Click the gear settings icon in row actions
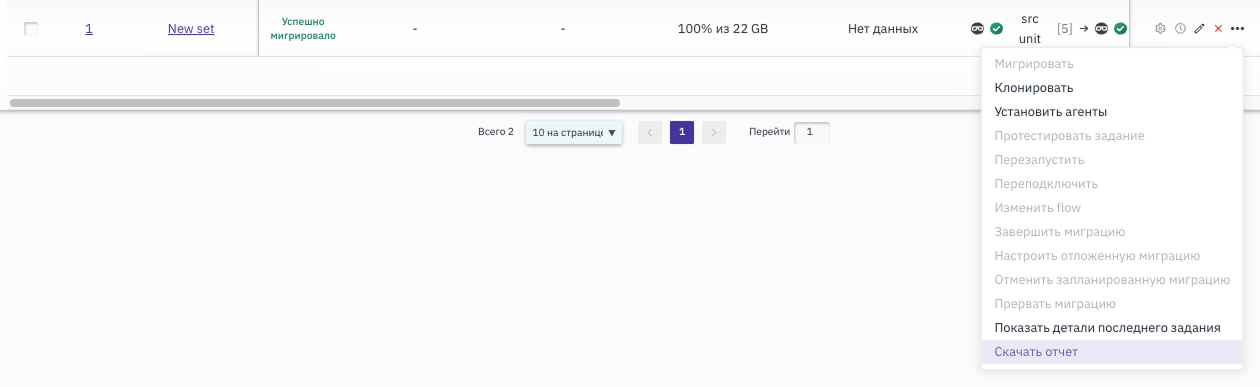 pos(1160,29)
